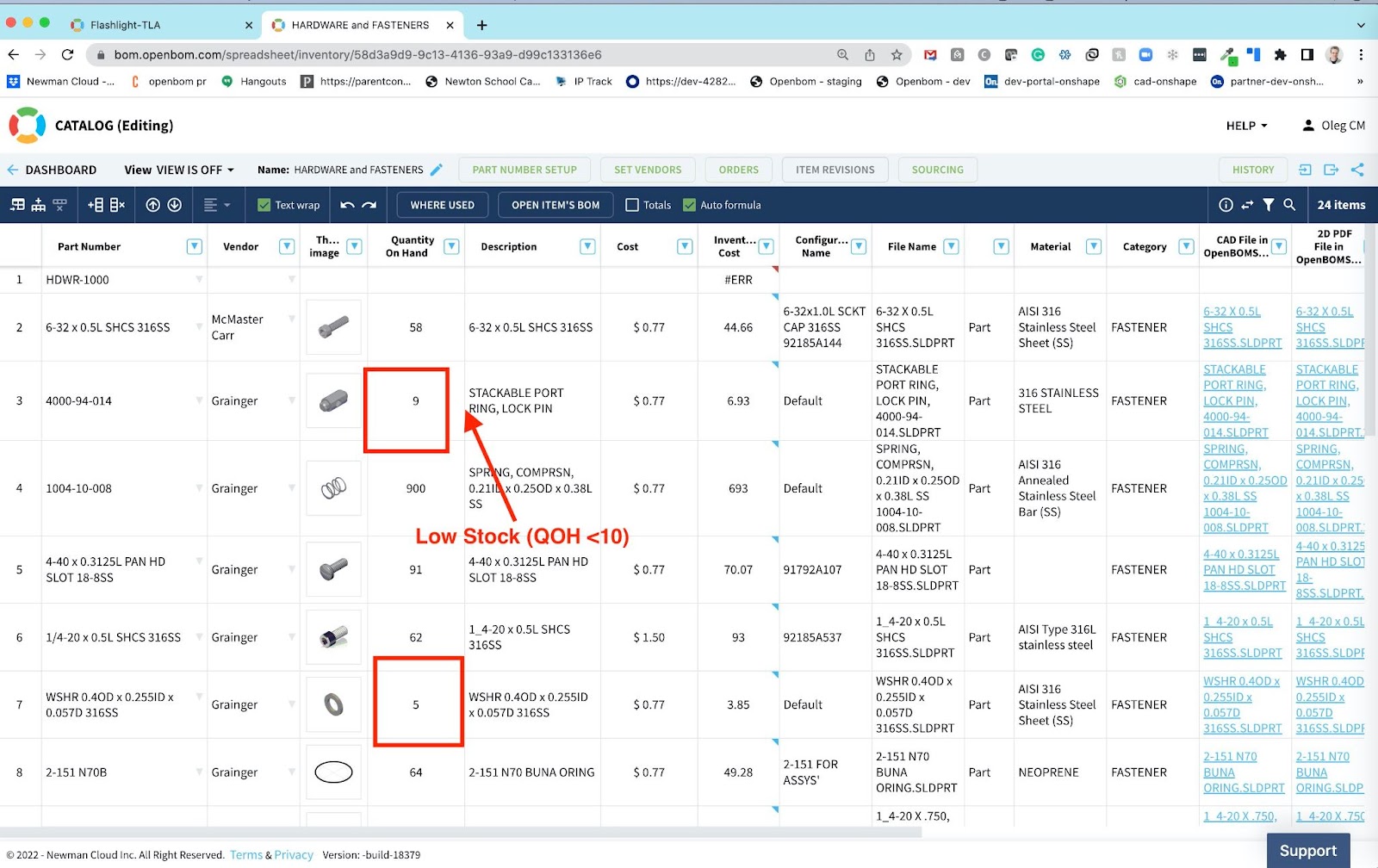Open the Description column filter dropdown

pyautogui.click(x=587, y=246)
